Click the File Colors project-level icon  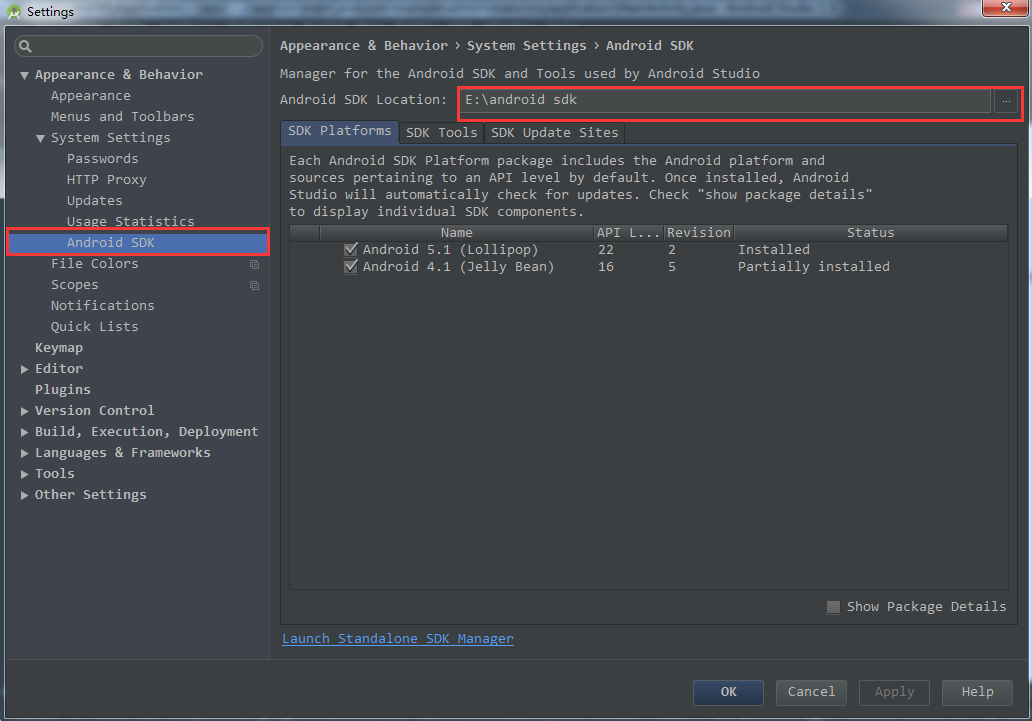click(254, 264)
